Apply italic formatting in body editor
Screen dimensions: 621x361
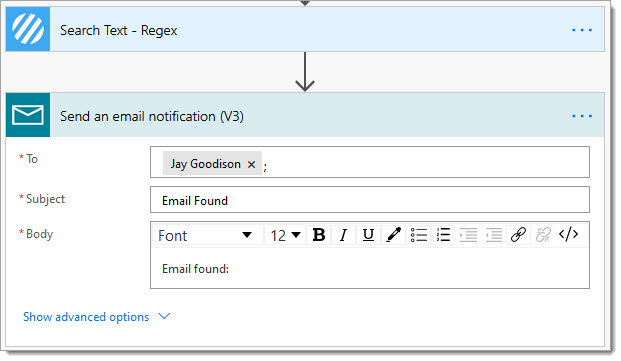(x=343, y=235)
